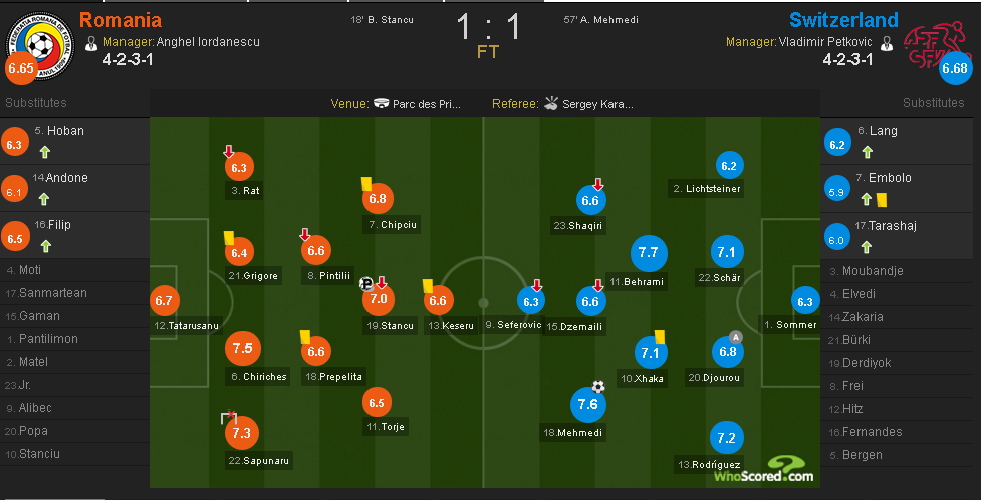Click the green sub-on arrow under Hoban
The width and height of the screenshot is (981, 500).
(43, 153)
